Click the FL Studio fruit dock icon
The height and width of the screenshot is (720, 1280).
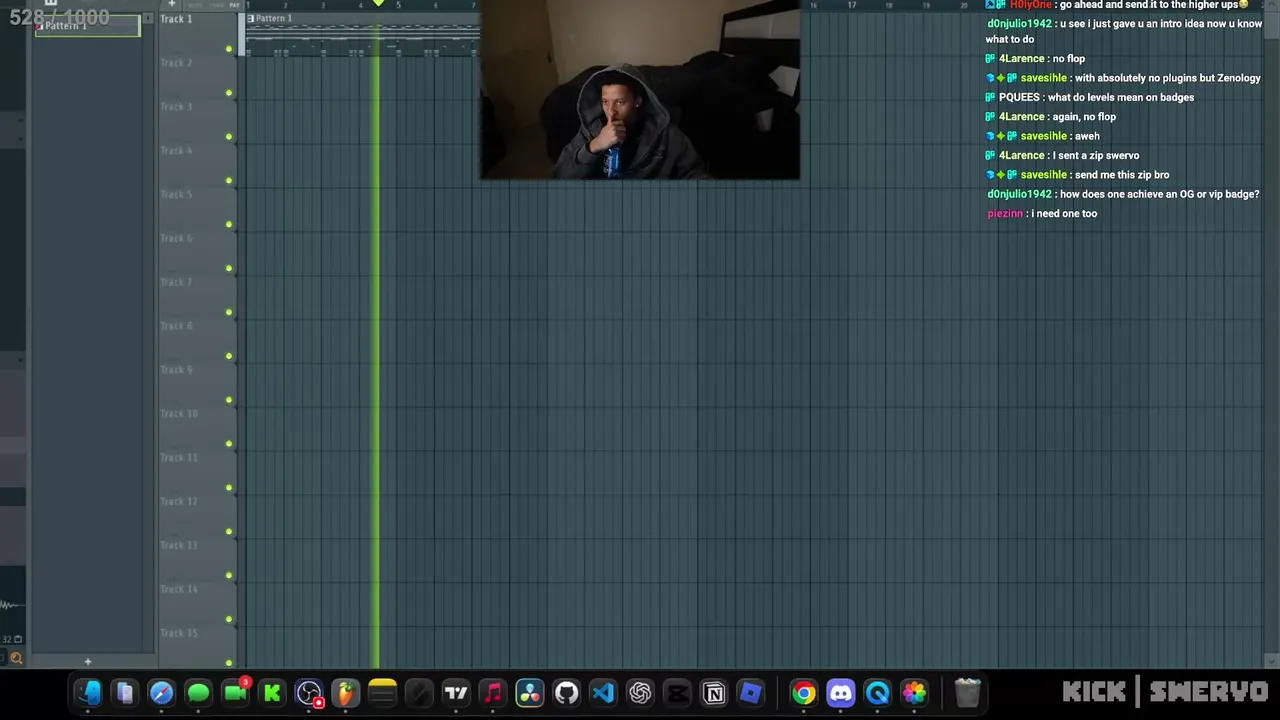[345, 693]
